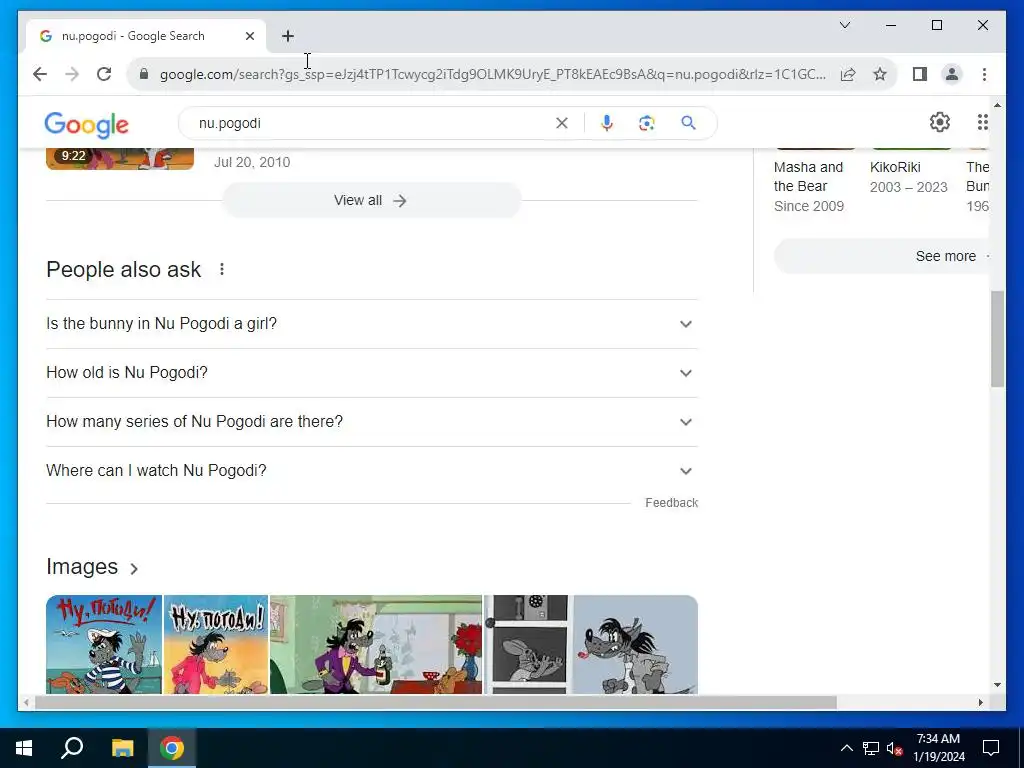Click the 'Jul 20, 2010' video date

tap(252, 162)
